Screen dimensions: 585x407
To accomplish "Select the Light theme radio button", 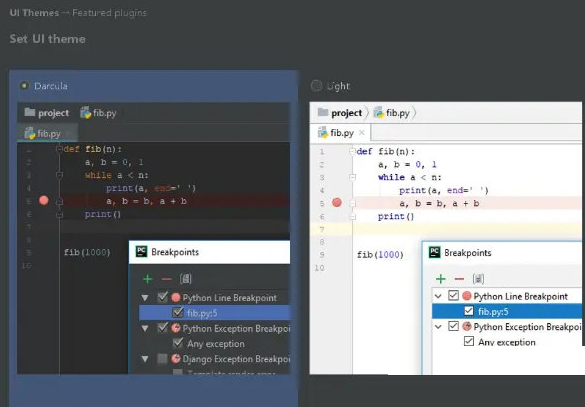I will (316, 86).
